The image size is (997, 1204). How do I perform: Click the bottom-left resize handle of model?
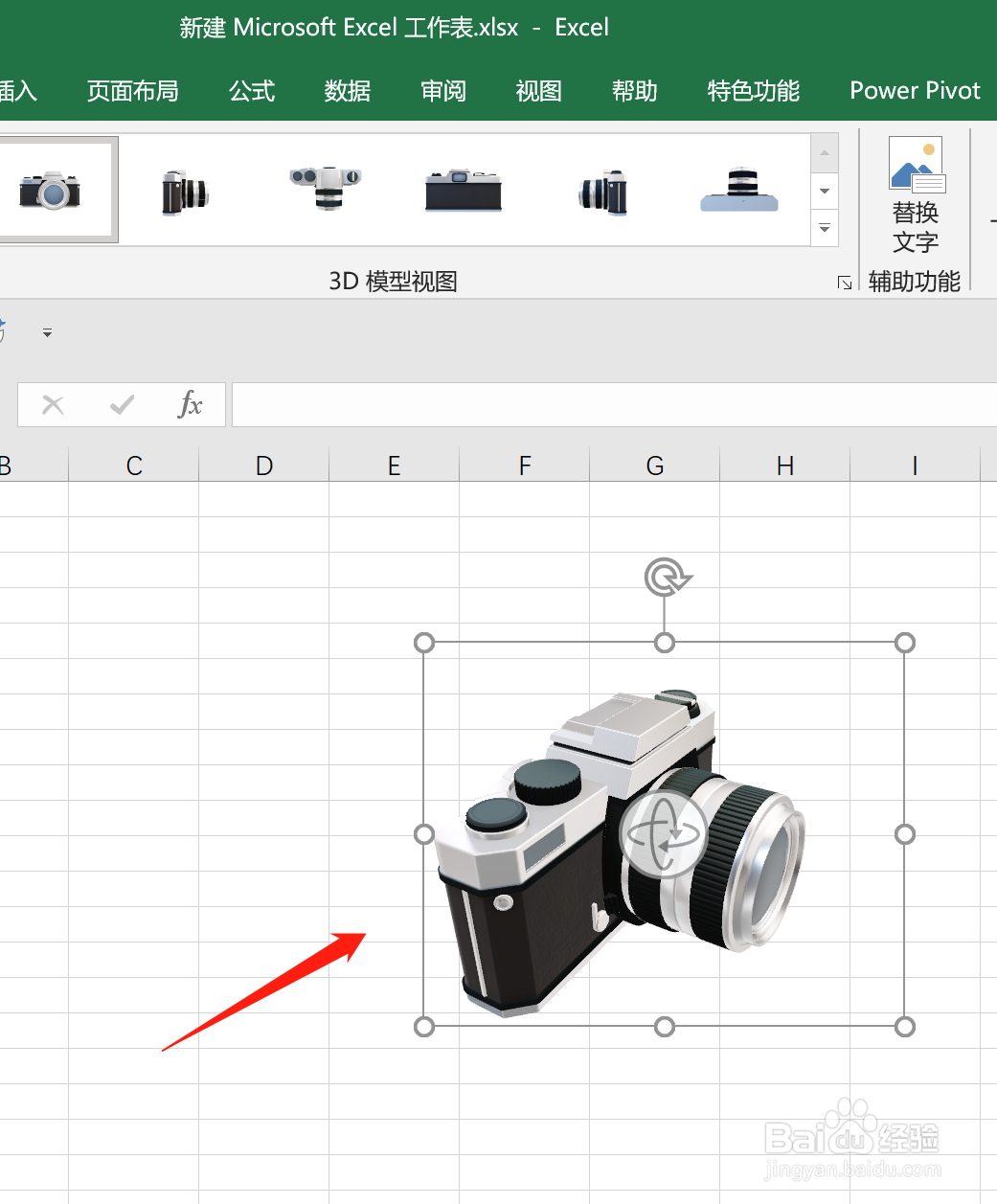(x=424, y=1027)
